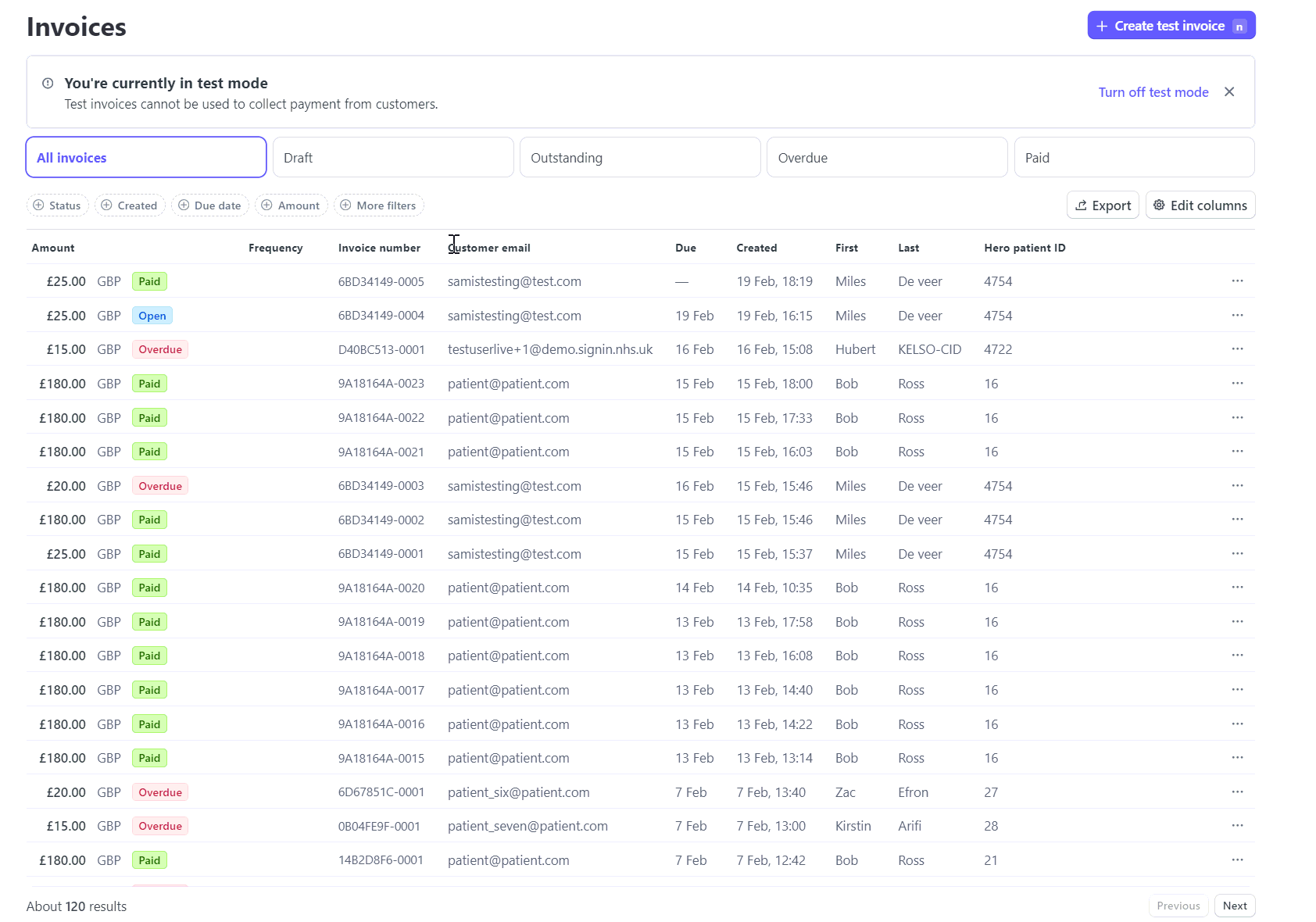This screenshot has width=1316, height=922.
Task: Switch to the Draft invoices tab
Action: coord(392,158)
